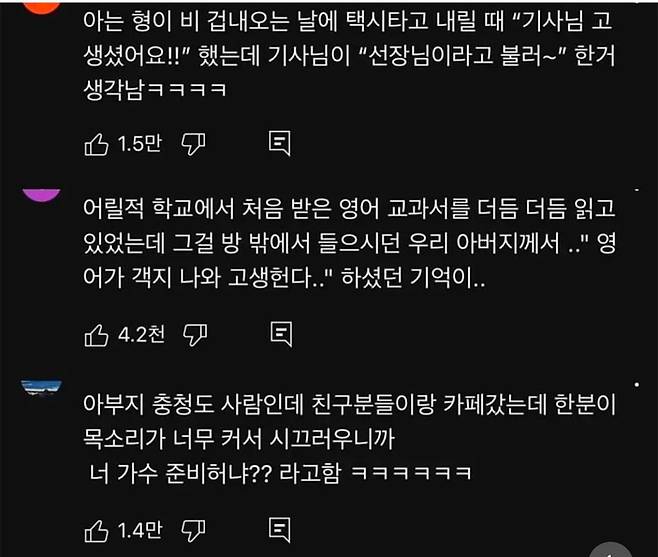The height and width of the screenshot is (557, 658).
Task: Open the landscape avatar commenter's profile
Action: click(x=42, y=387)
